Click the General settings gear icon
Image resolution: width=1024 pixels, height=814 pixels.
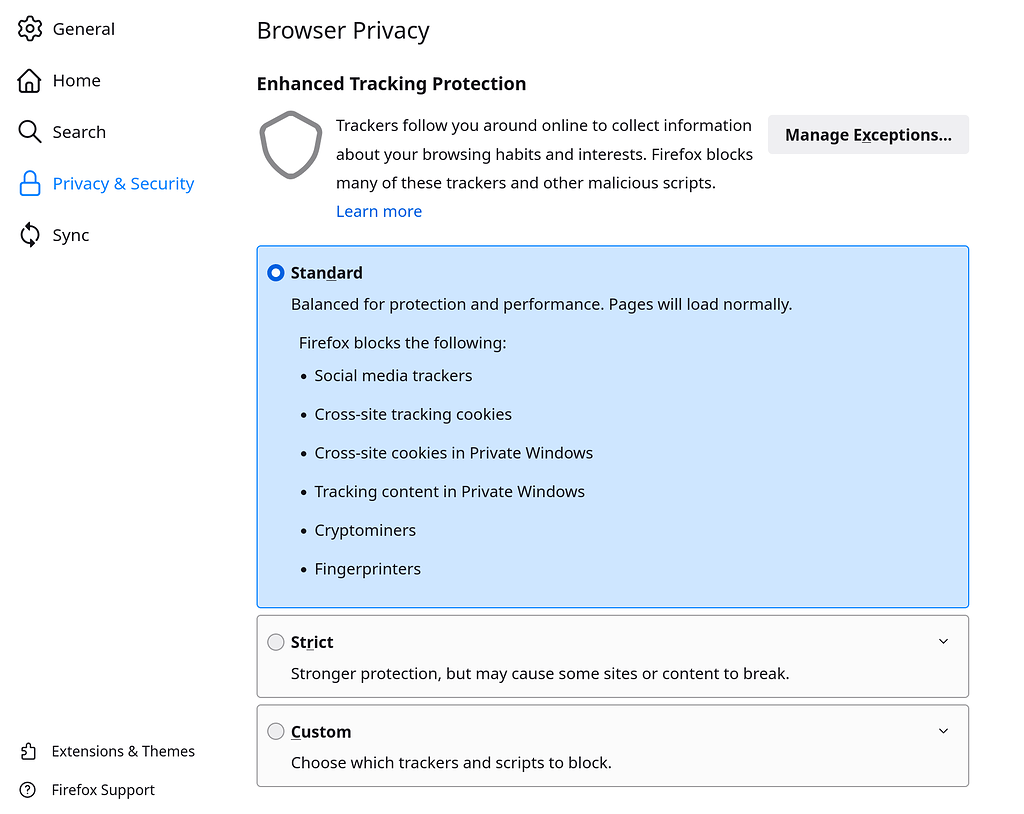click(x=30, y=28)
